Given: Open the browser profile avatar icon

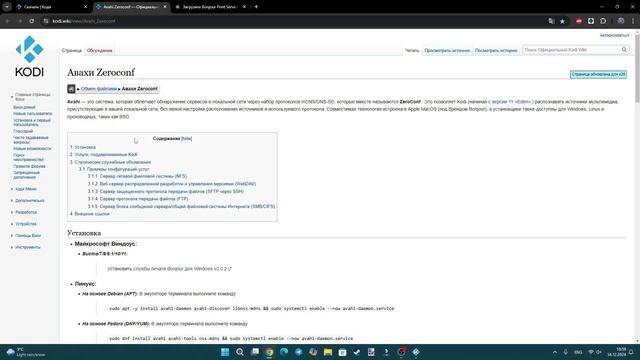Looking at the screenshot, I should (621, 21).
